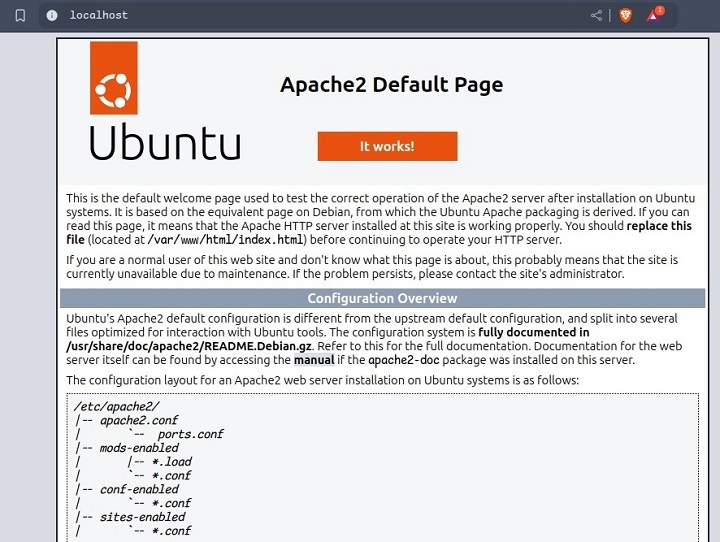Image resolution: width=720 pixels, height=542 pixels.
Task: Click the Ubuntu wordmark under the logo
Action: [165, 142]
